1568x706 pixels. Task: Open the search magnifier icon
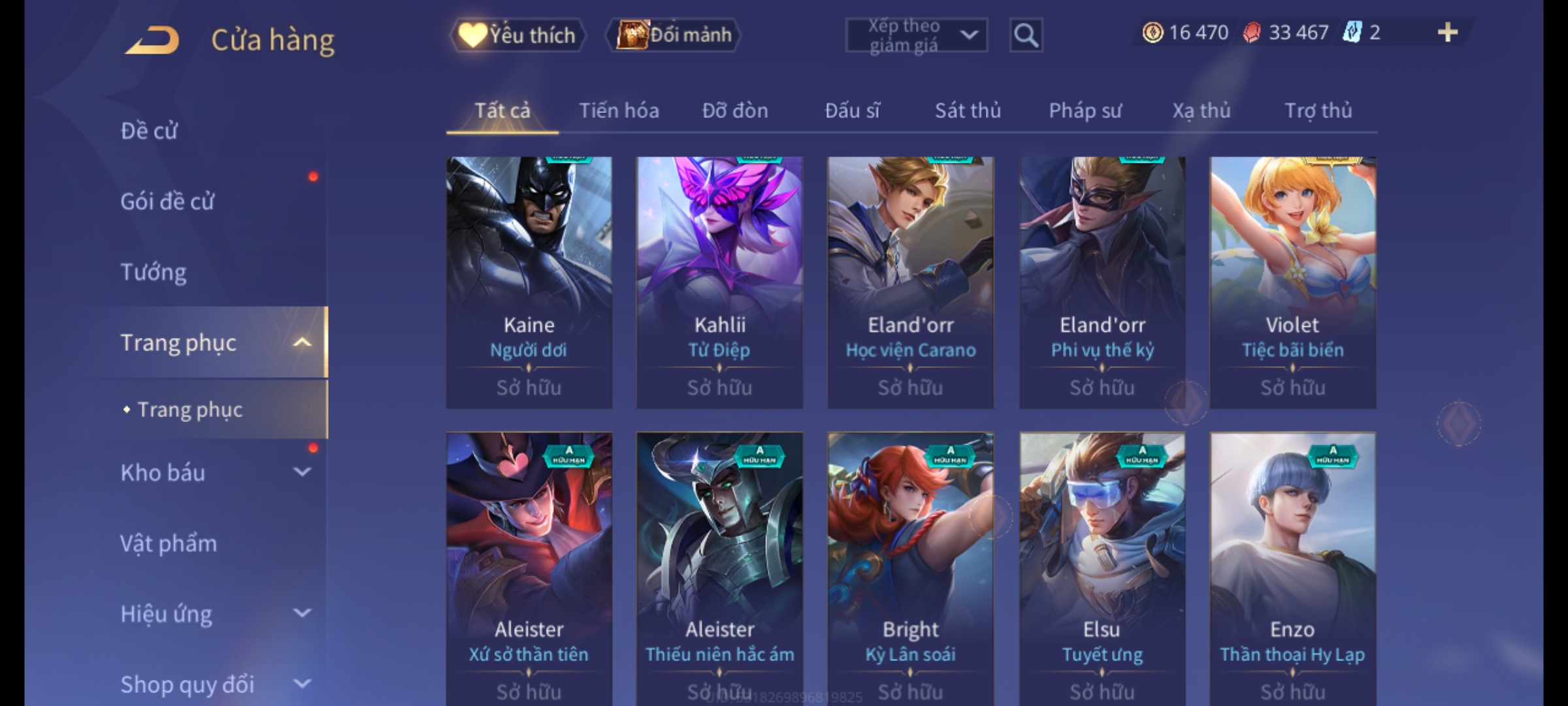tap(1026, 35)
